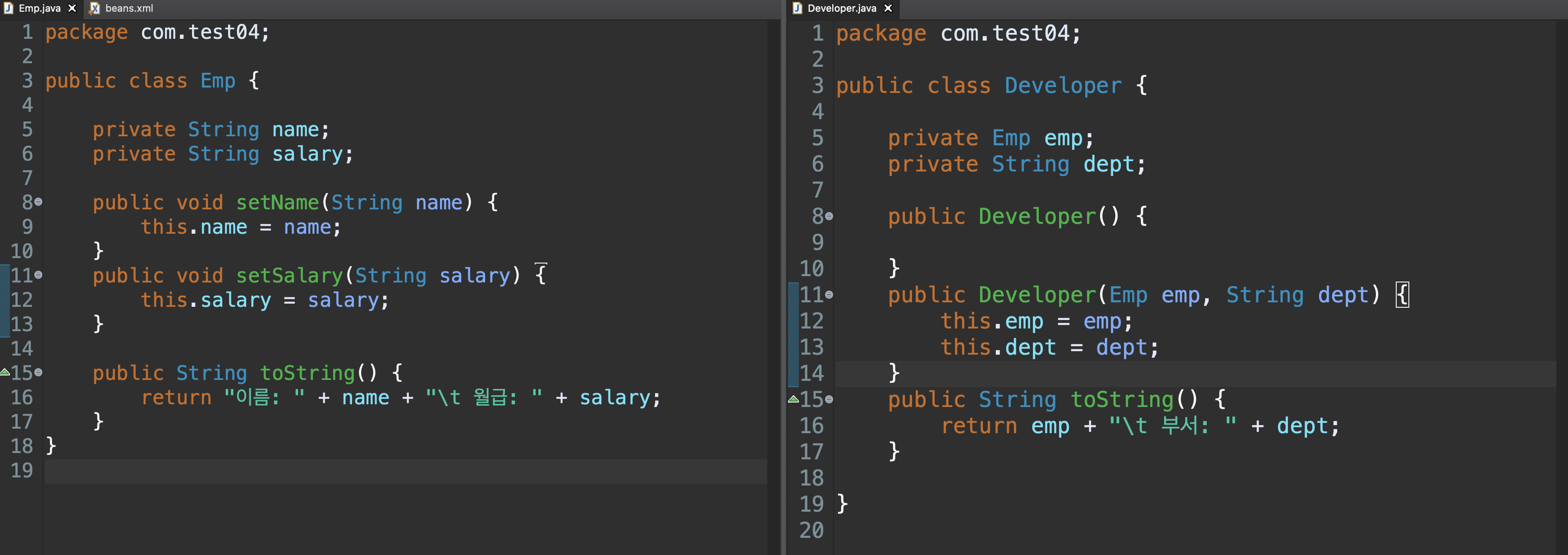This screenshot has width=1568, height=555.
Task: Close the Developer.java editor tab
Action: (888, 8)
